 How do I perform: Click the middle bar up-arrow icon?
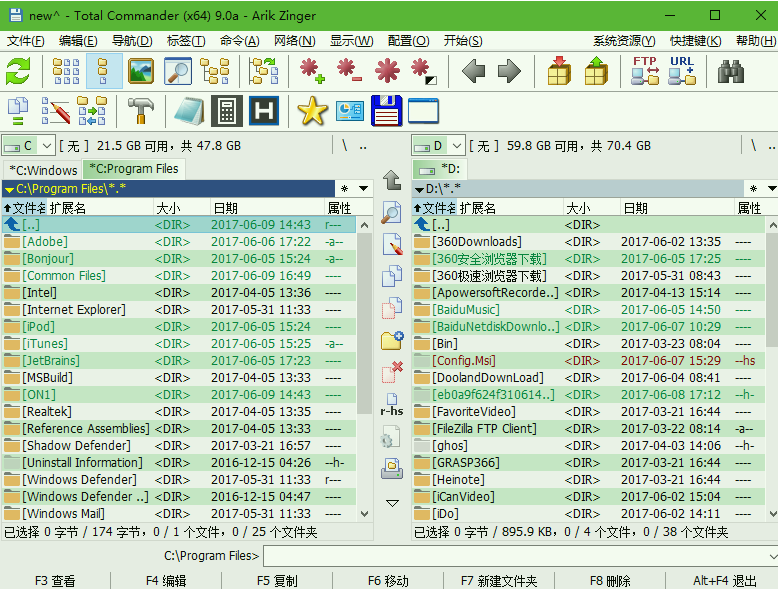pos(392,180)
